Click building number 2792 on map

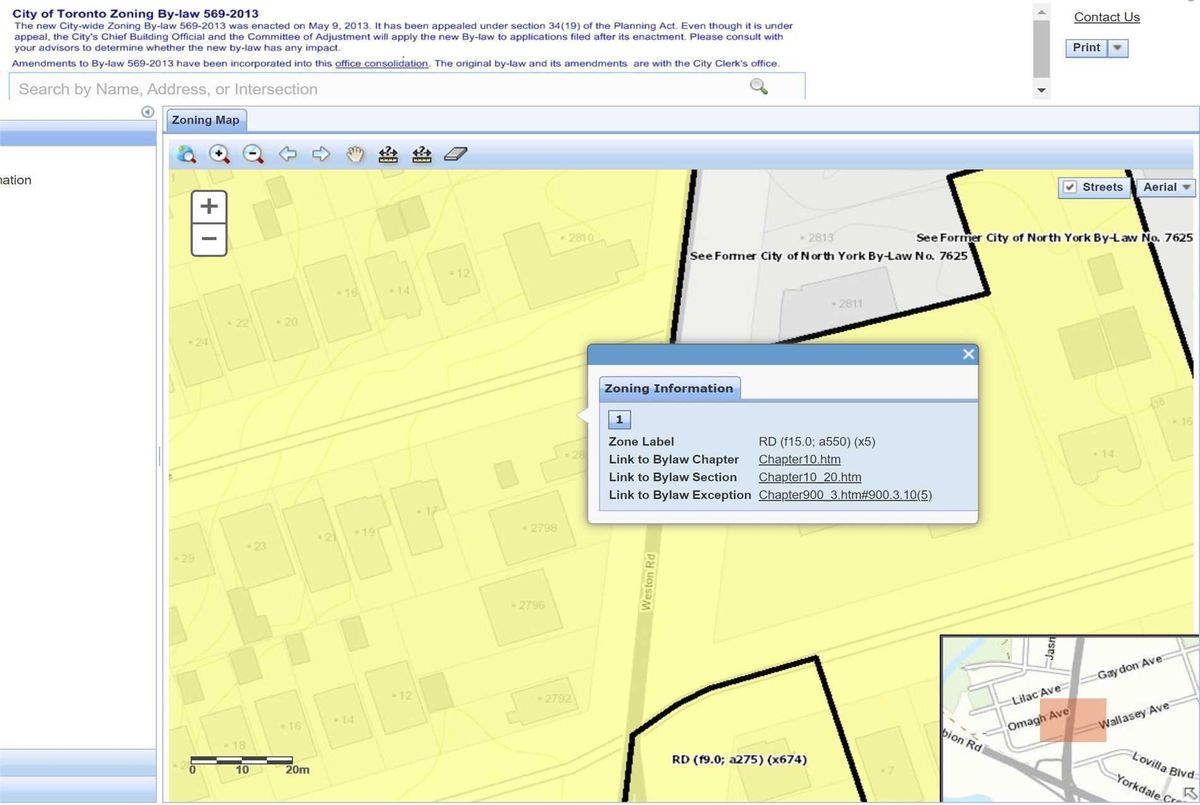pyautogui.click(x=556, y=698)
